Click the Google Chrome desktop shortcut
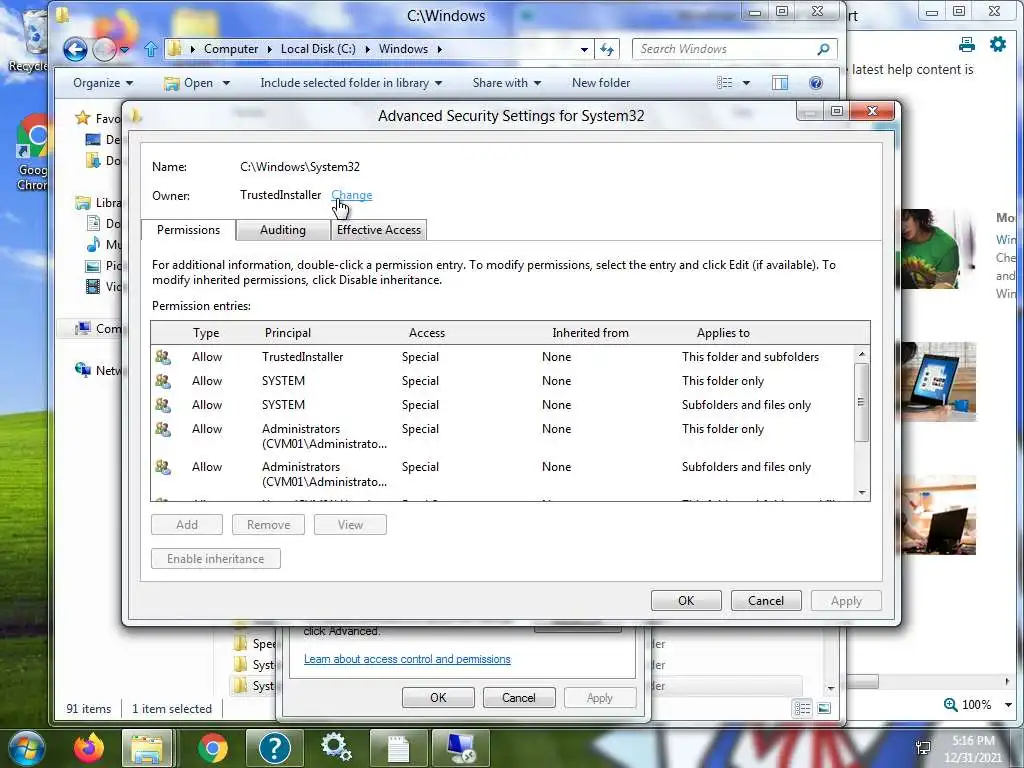The image size is (1024, 768). tap(32, 152)
